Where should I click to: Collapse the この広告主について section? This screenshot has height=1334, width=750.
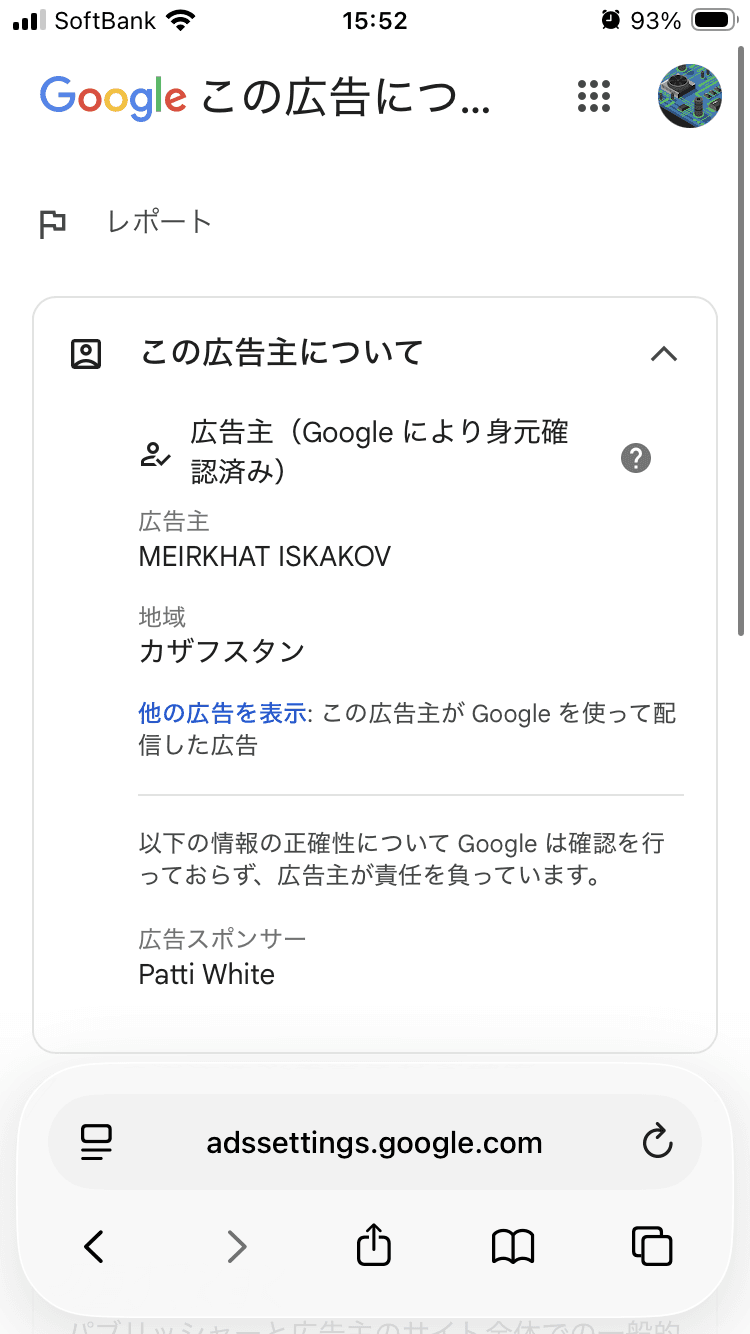tap(664, 353)
